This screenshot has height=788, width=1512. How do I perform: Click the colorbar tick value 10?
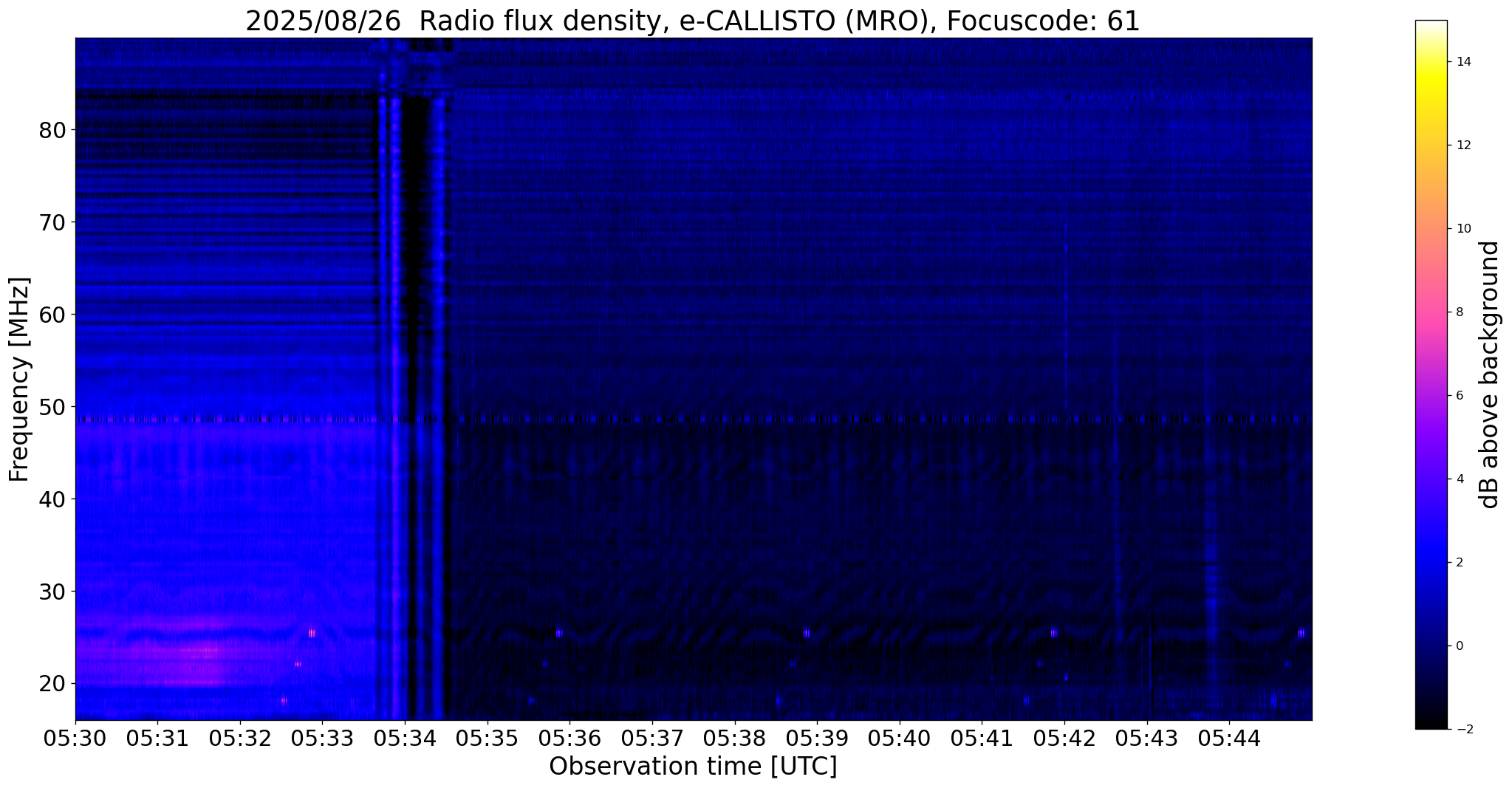1463,229
